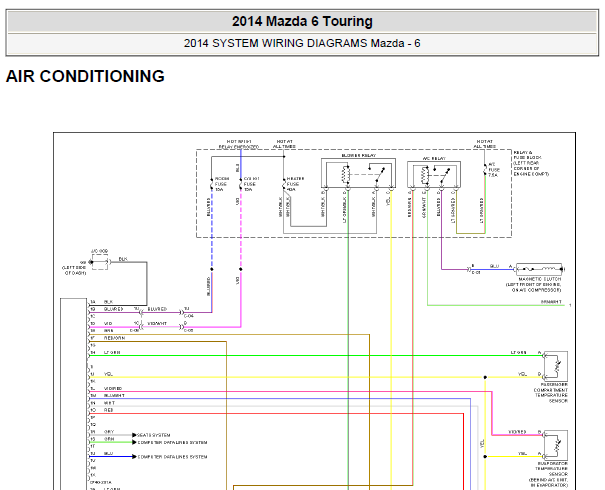Click the WHT wire label at pin 1N
The width and height of the screenshot is (605, 490).
109,403
